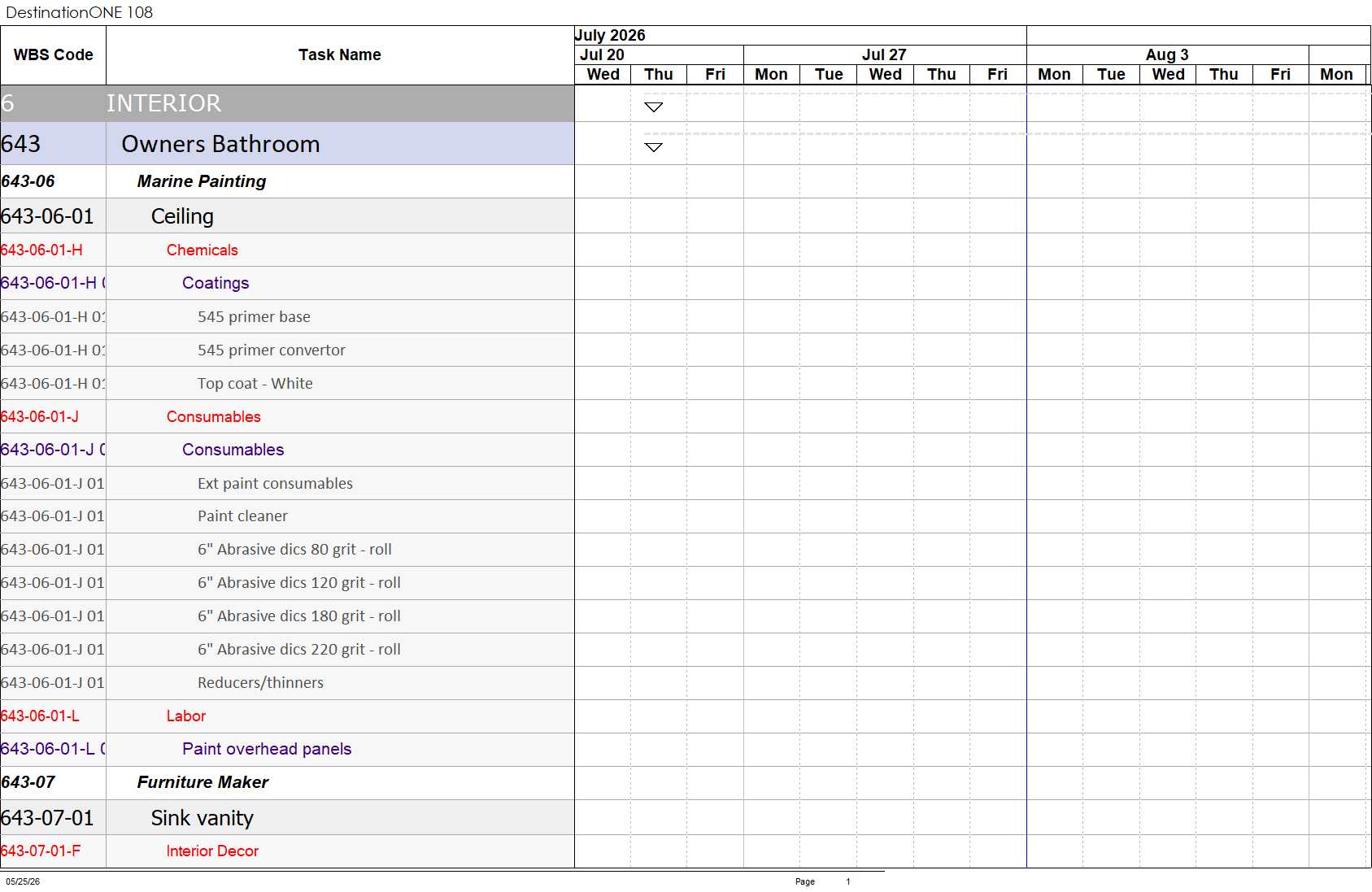The image size is (1372, 892).
Task: Select 6" Abrasive dics 120 grit - roll
Action: pos(287,583)
